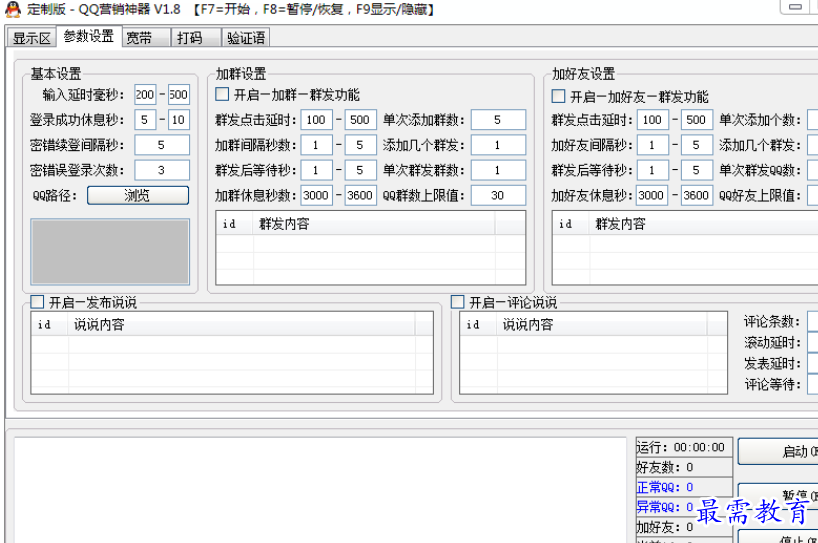Enable 开启-加好友-群发功能 checkbox

point(558,96)
